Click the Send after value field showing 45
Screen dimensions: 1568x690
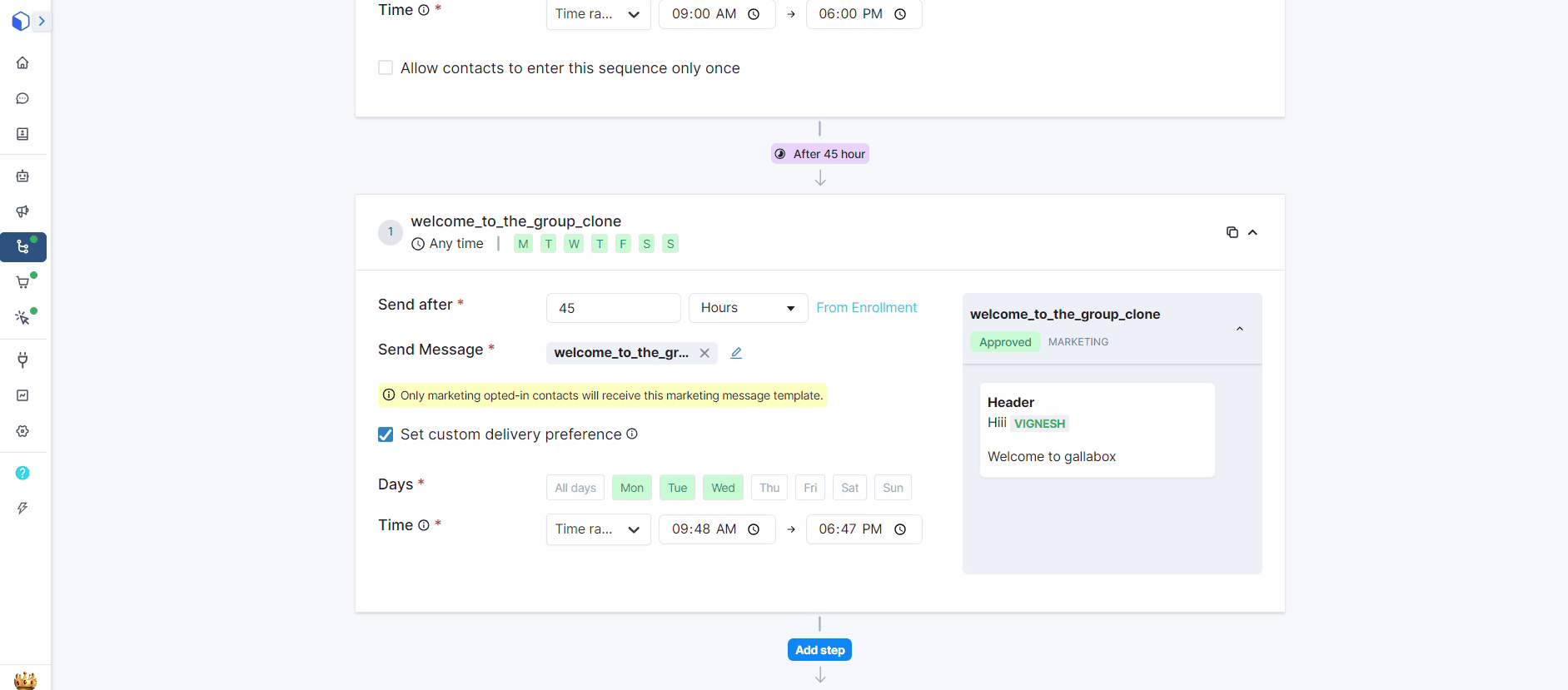pos(613,308)
